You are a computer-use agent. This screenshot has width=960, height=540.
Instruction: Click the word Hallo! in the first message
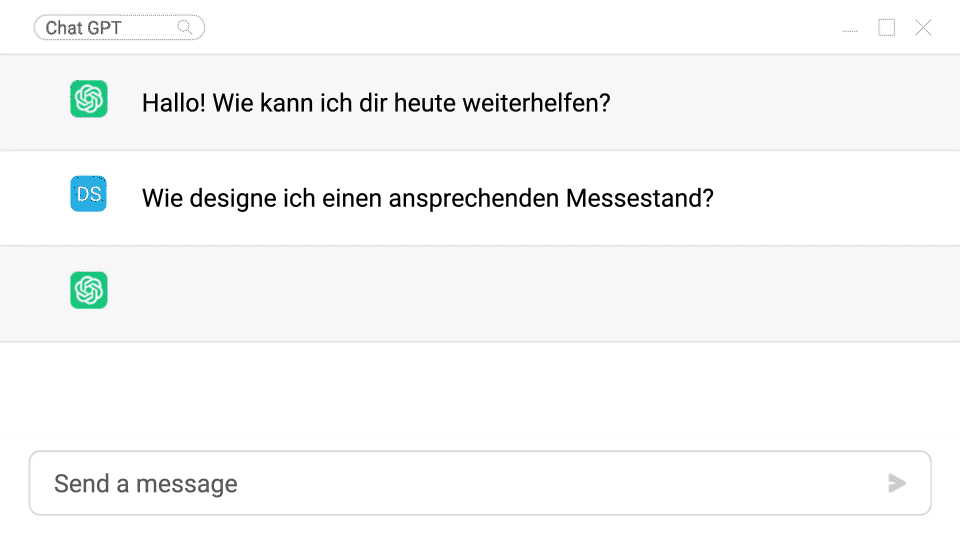tap(173, 103)
